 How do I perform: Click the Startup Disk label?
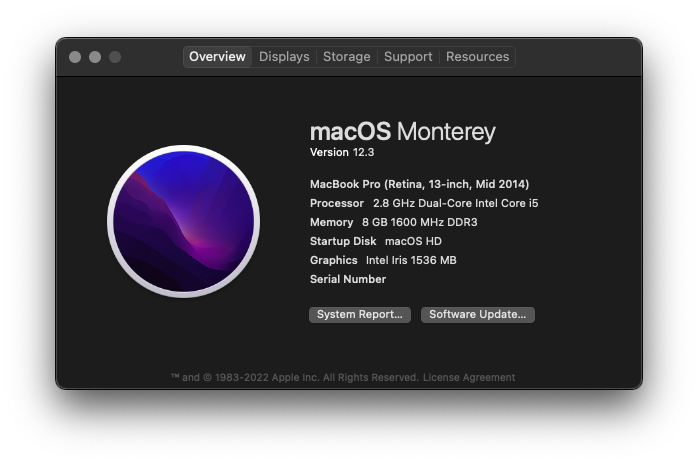click(343, 241)
